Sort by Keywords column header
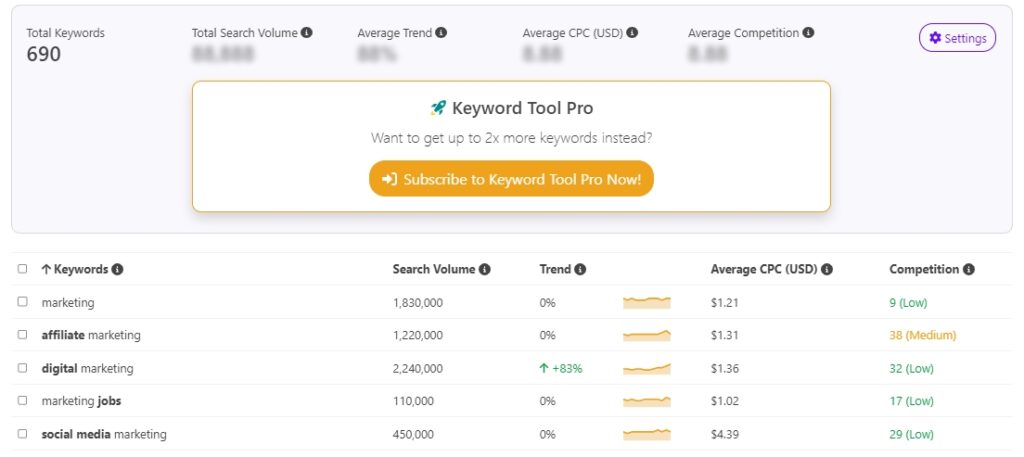 coord(75,269)
